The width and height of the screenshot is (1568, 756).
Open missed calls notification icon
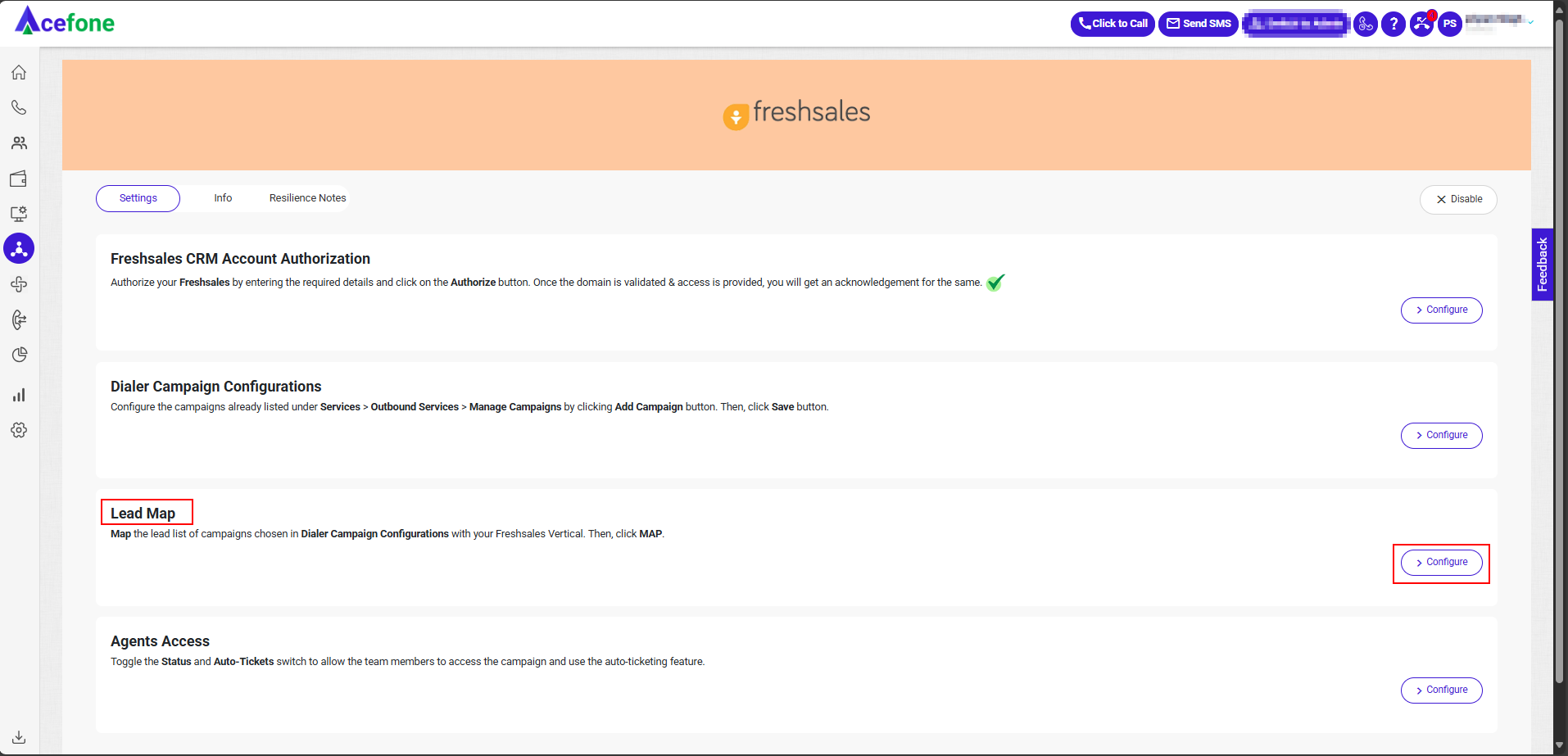point(1422,24)
